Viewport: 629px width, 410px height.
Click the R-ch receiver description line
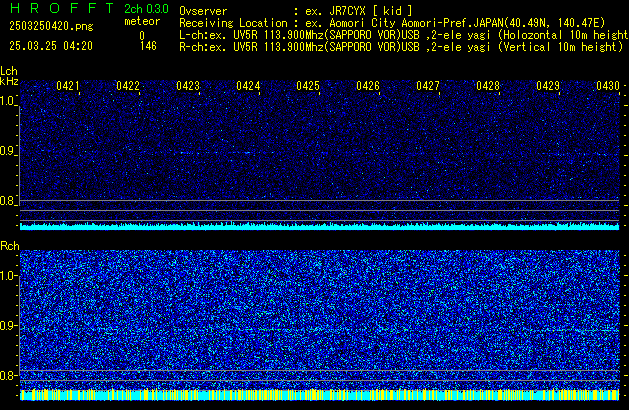coord(401,47)
